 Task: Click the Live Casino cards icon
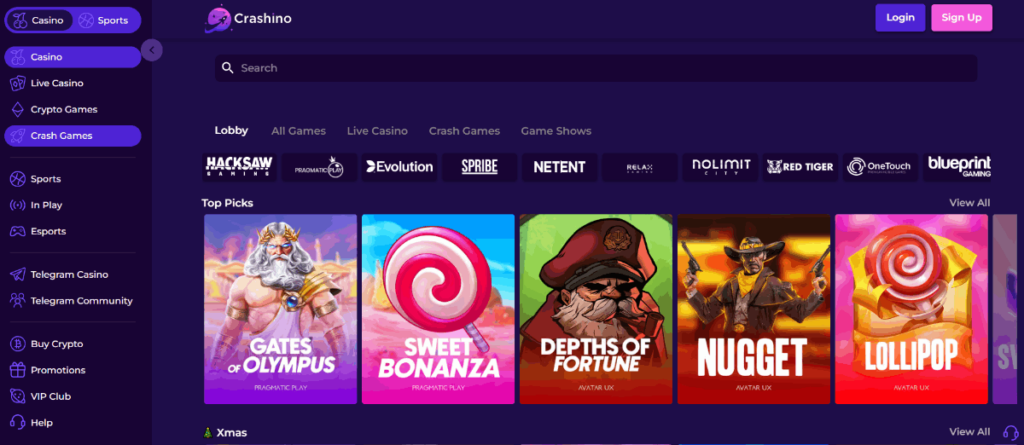coord(18,83)
